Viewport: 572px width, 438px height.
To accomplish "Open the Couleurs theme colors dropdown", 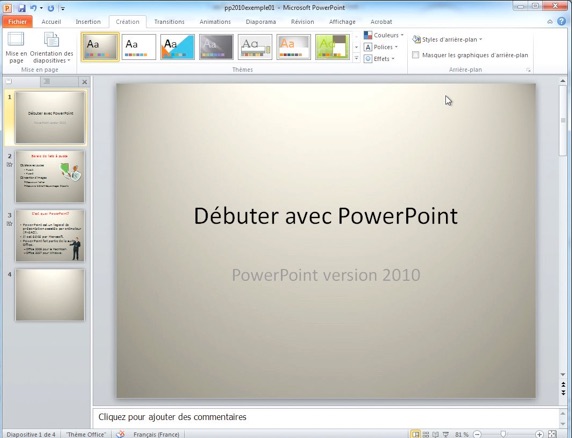I will (x=383, y=35).
